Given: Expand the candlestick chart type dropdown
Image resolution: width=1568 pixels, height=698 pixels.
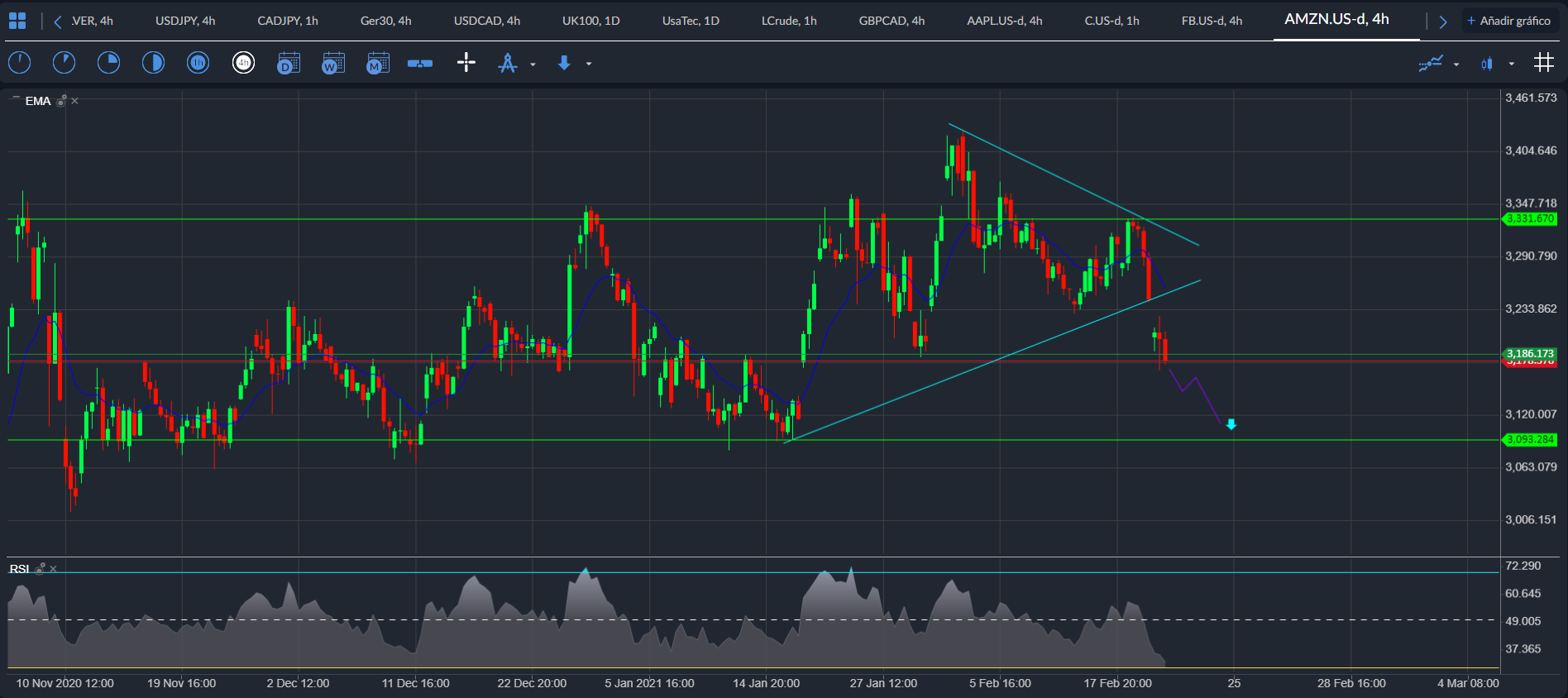Looking at the screenshot, I should (x=1511, y=64).
